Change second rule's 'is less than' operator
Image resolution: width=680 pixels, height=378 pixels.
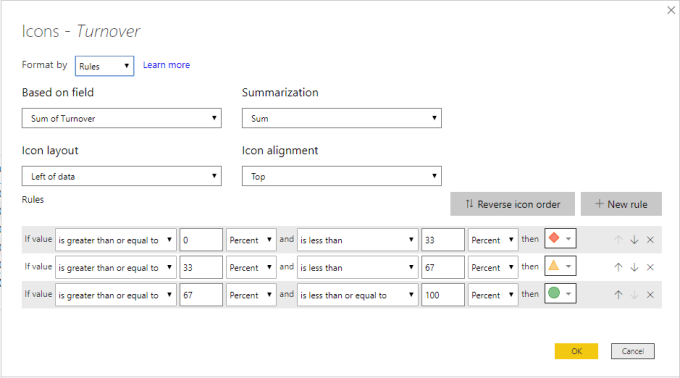(x=358, y=267)
